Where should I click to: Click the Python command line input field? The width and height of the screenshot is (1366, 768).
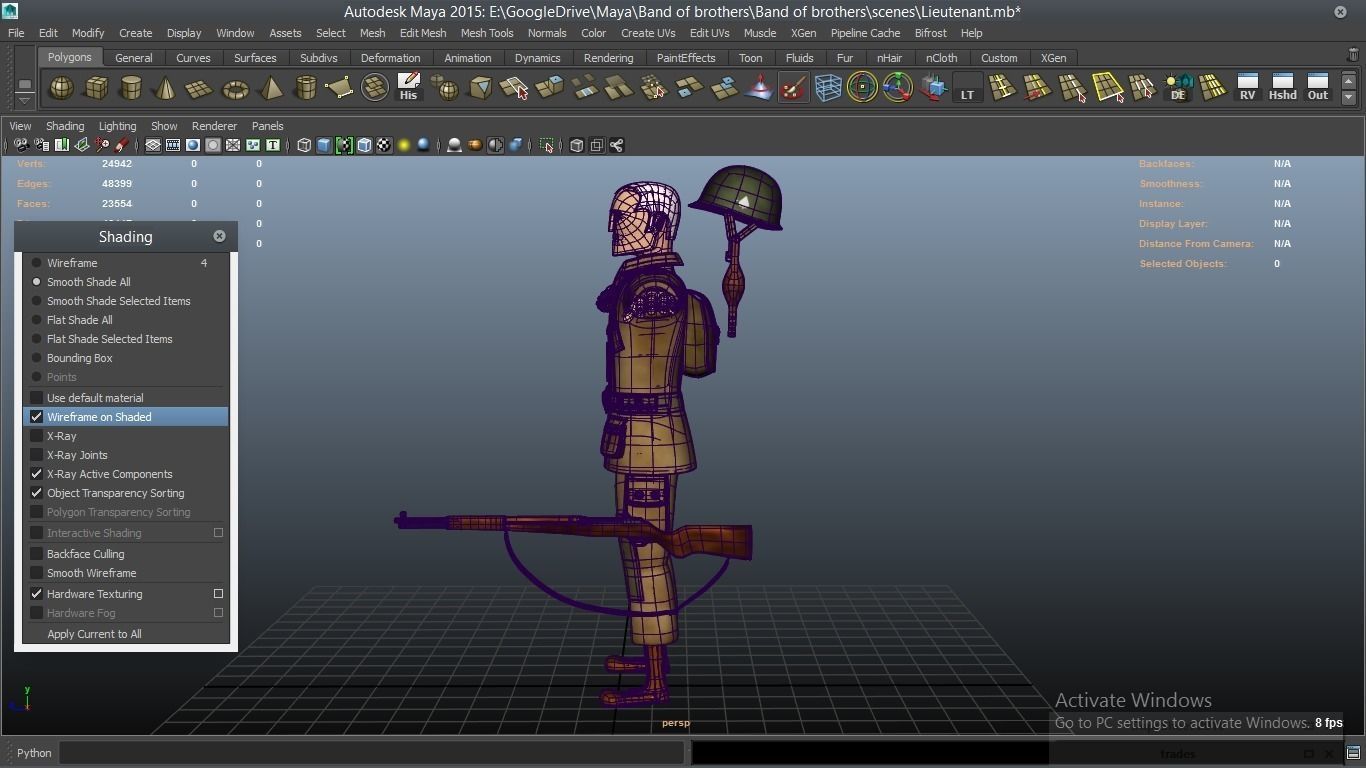click(371, 753)
